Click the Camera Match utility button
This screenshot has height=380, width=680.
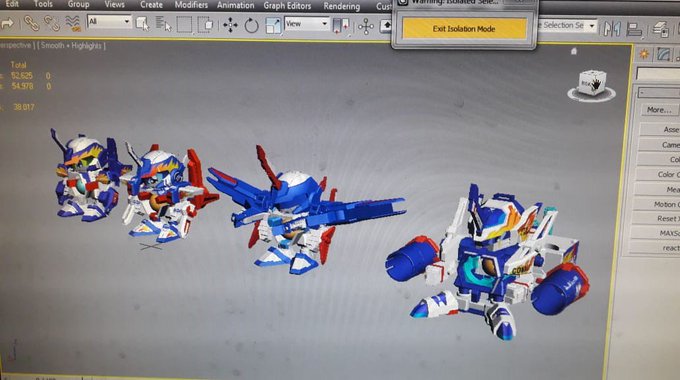pyautogui.click(x=660, y=144)
